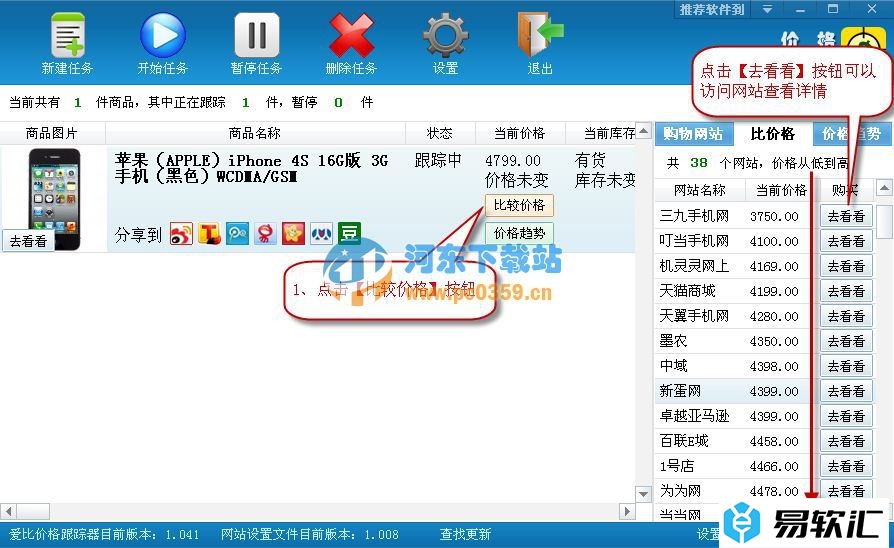Click the 商品名称 column header
The height and width of the screenshot is (548, 894).
255,133
